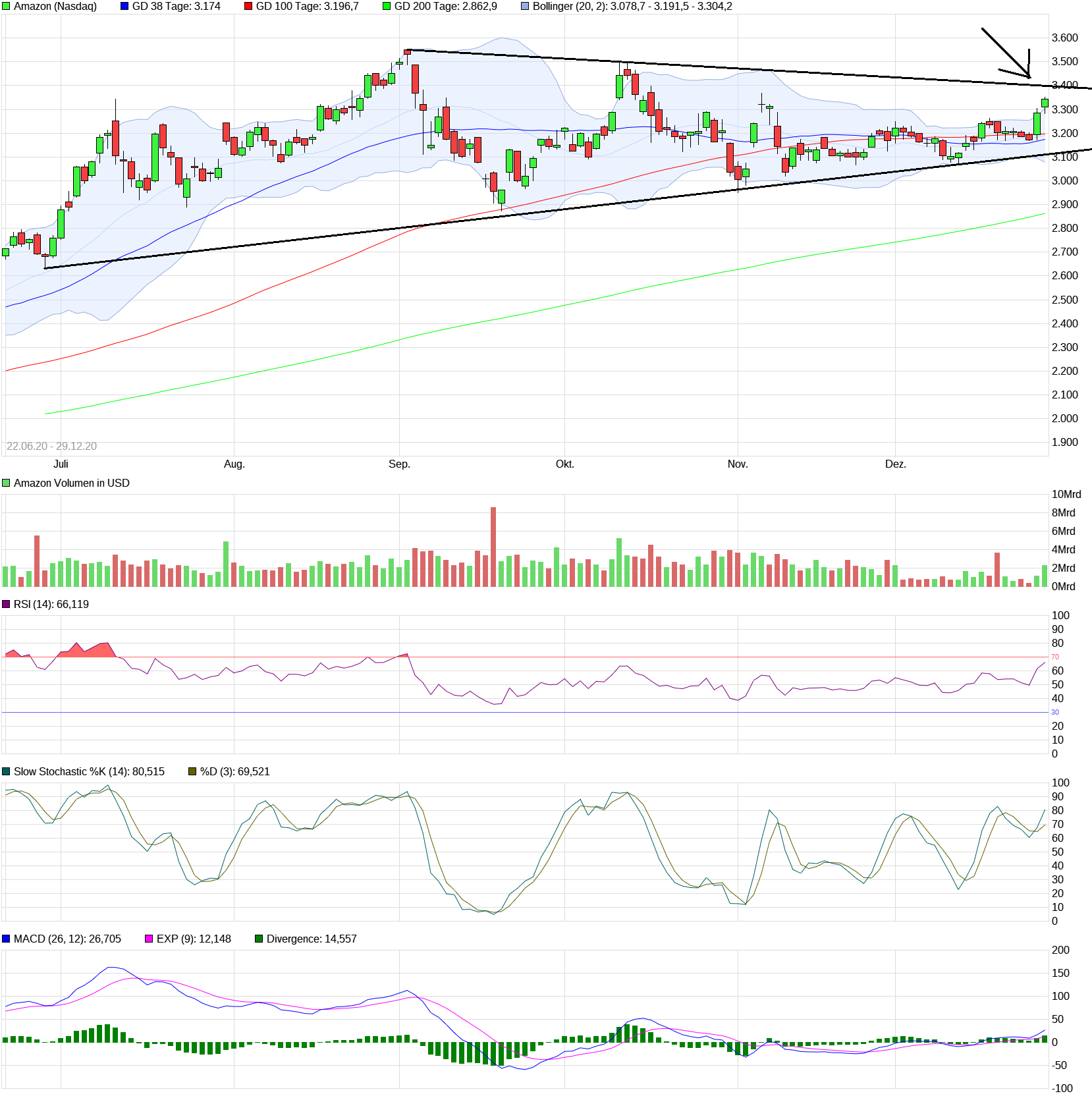Viewport: 1092px width, 1100px height.
Task: Click the blue GD 38 Tage legend swatch
Action: [x=124, y=7]
